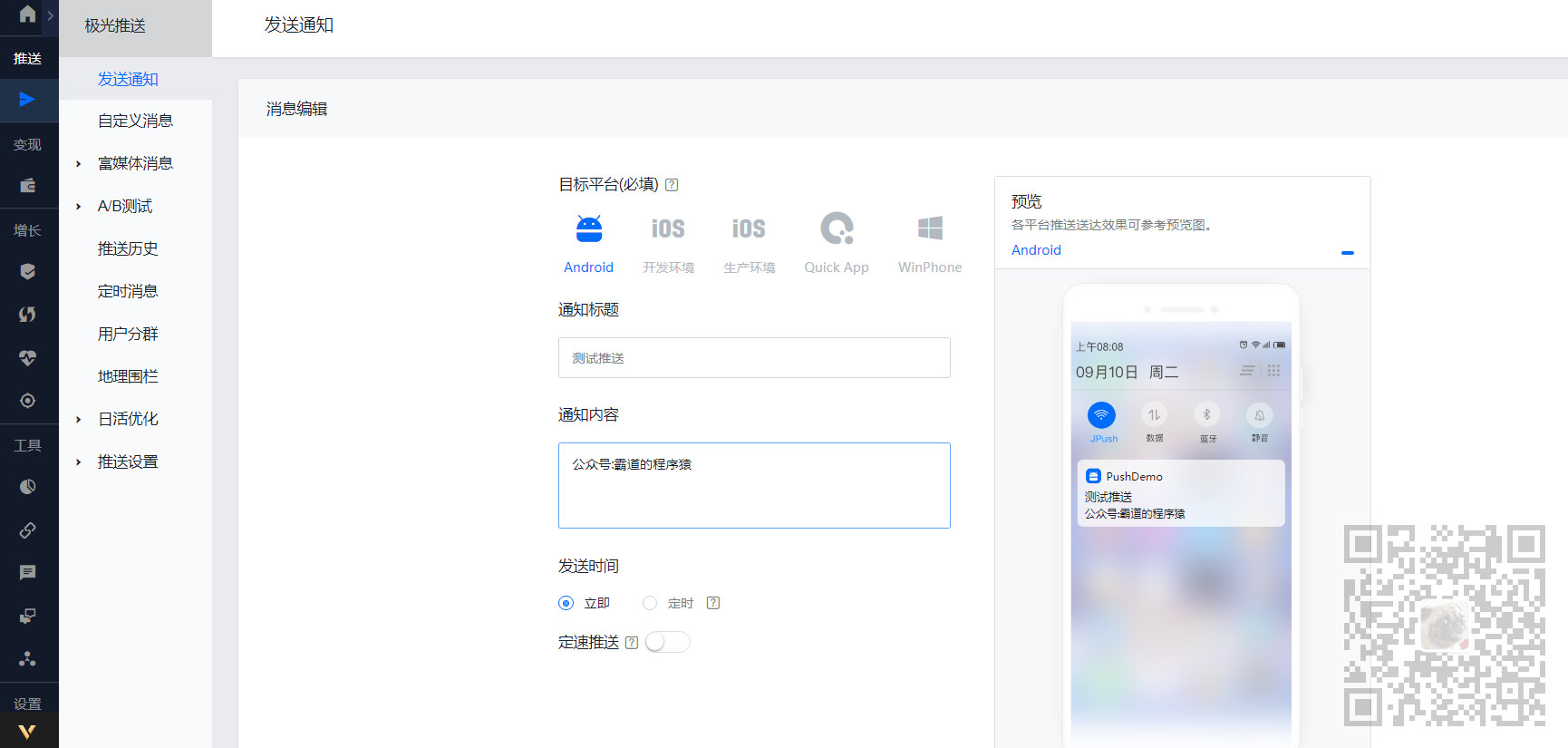Click help icon beside 定时 option
The width and height of the screenshot is (1568, 748).
(x=713, y=603)
